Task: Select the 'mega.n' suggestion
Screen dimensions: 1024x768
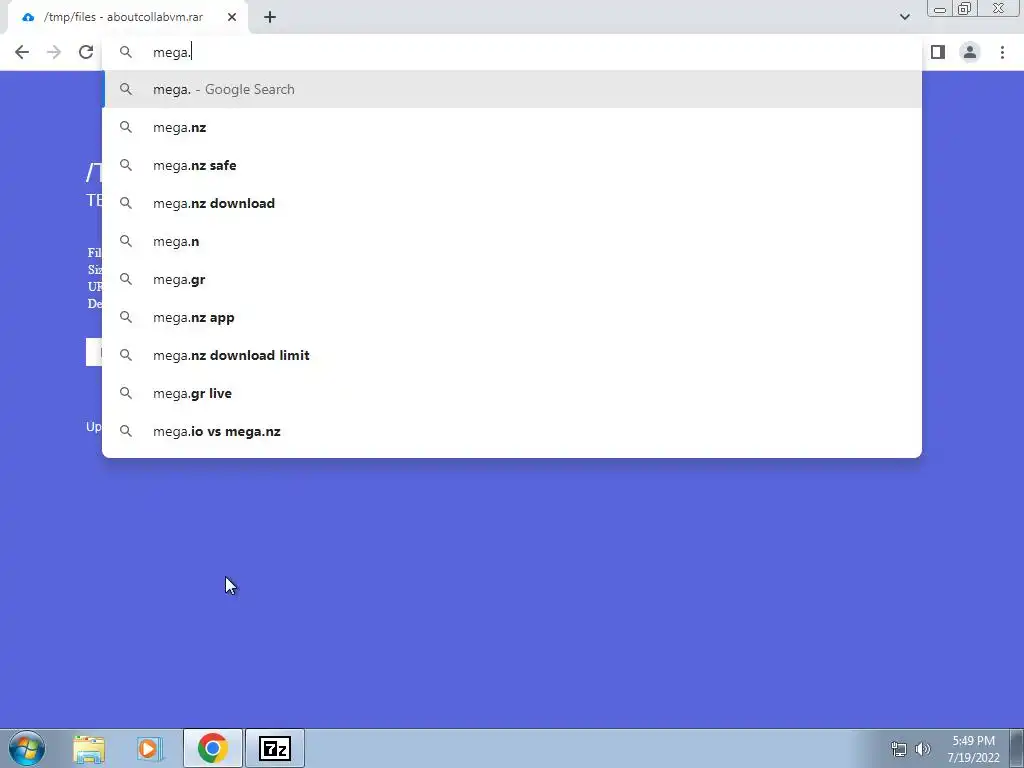Action: (x=512, y=241)
